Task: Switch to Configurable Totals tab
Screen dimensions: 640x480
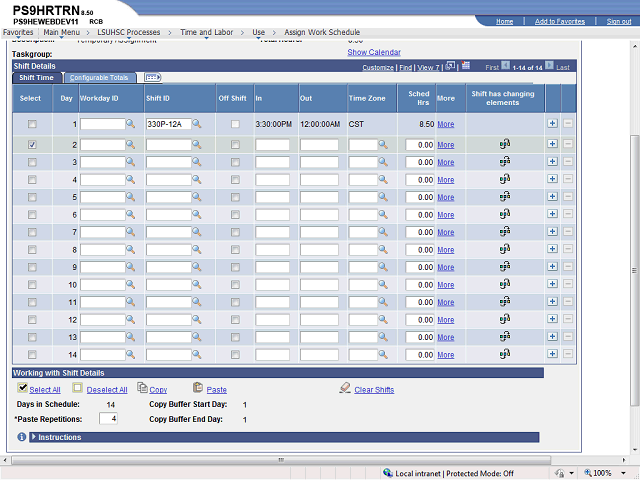Action: (98, 77)
